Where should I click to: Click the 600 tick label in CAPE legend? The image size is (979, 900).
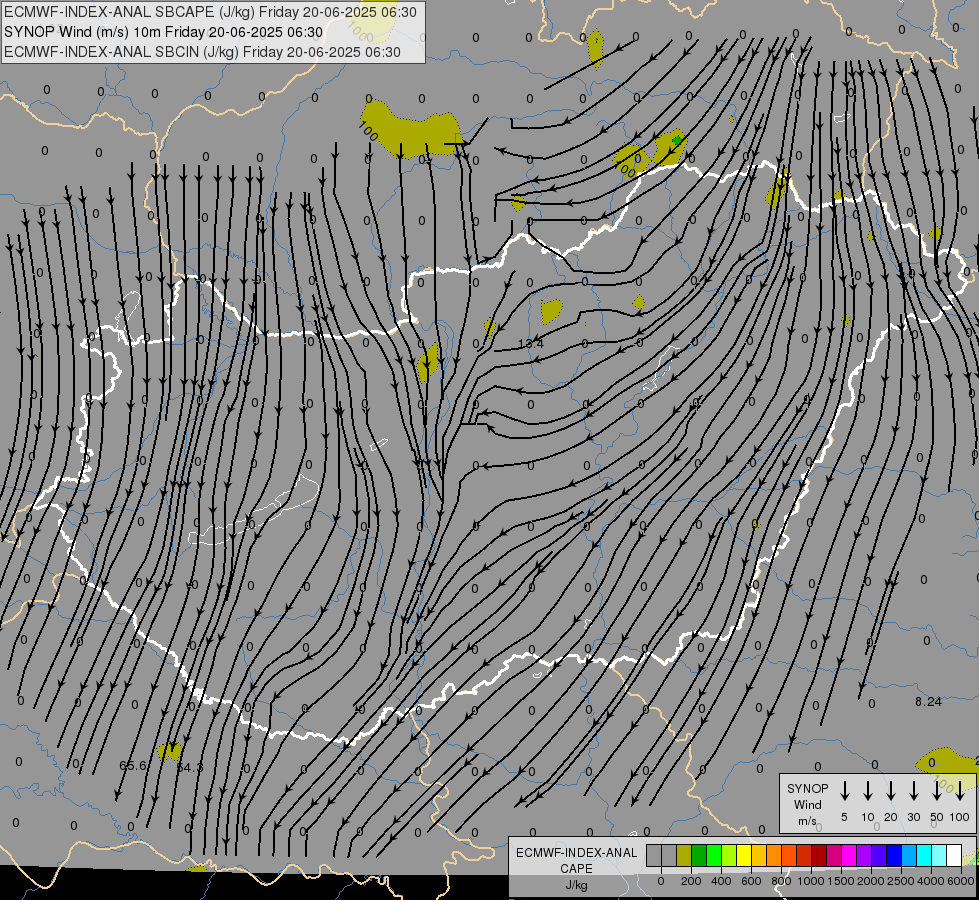tap(751, 881)
